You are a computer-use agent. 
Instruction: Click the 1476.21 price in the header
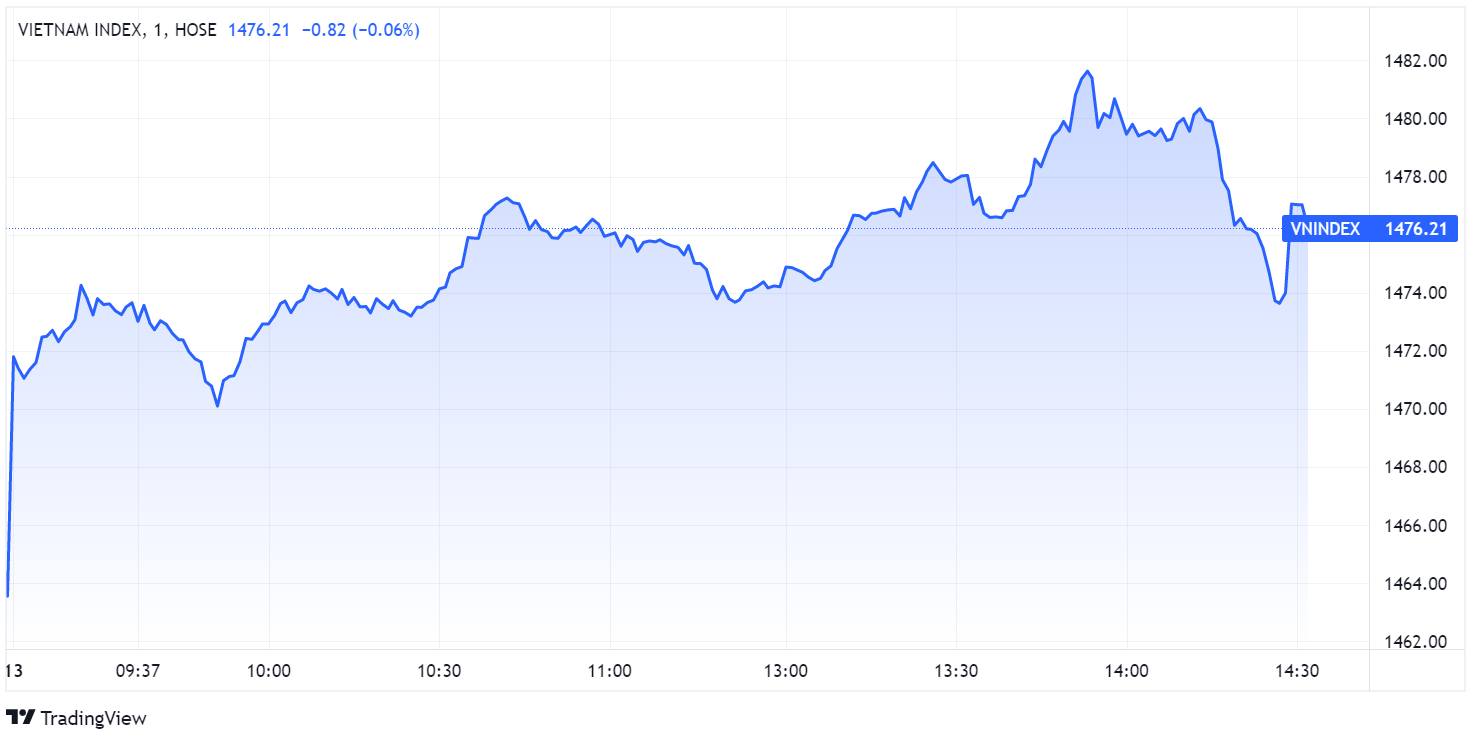click(x=259, y=30)
